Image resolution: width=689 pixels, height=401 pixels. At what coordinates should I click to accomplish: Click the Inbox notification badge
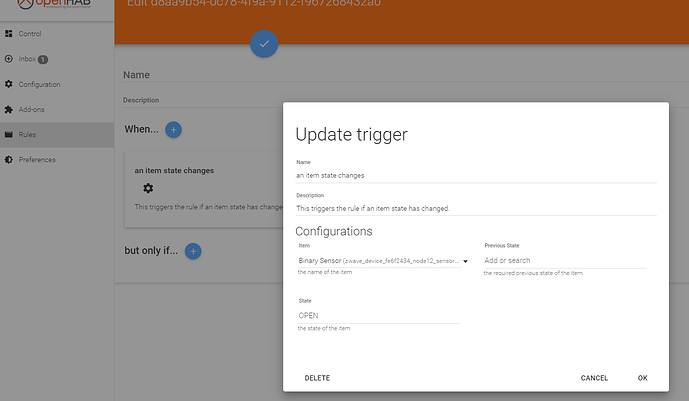[44, 59]
